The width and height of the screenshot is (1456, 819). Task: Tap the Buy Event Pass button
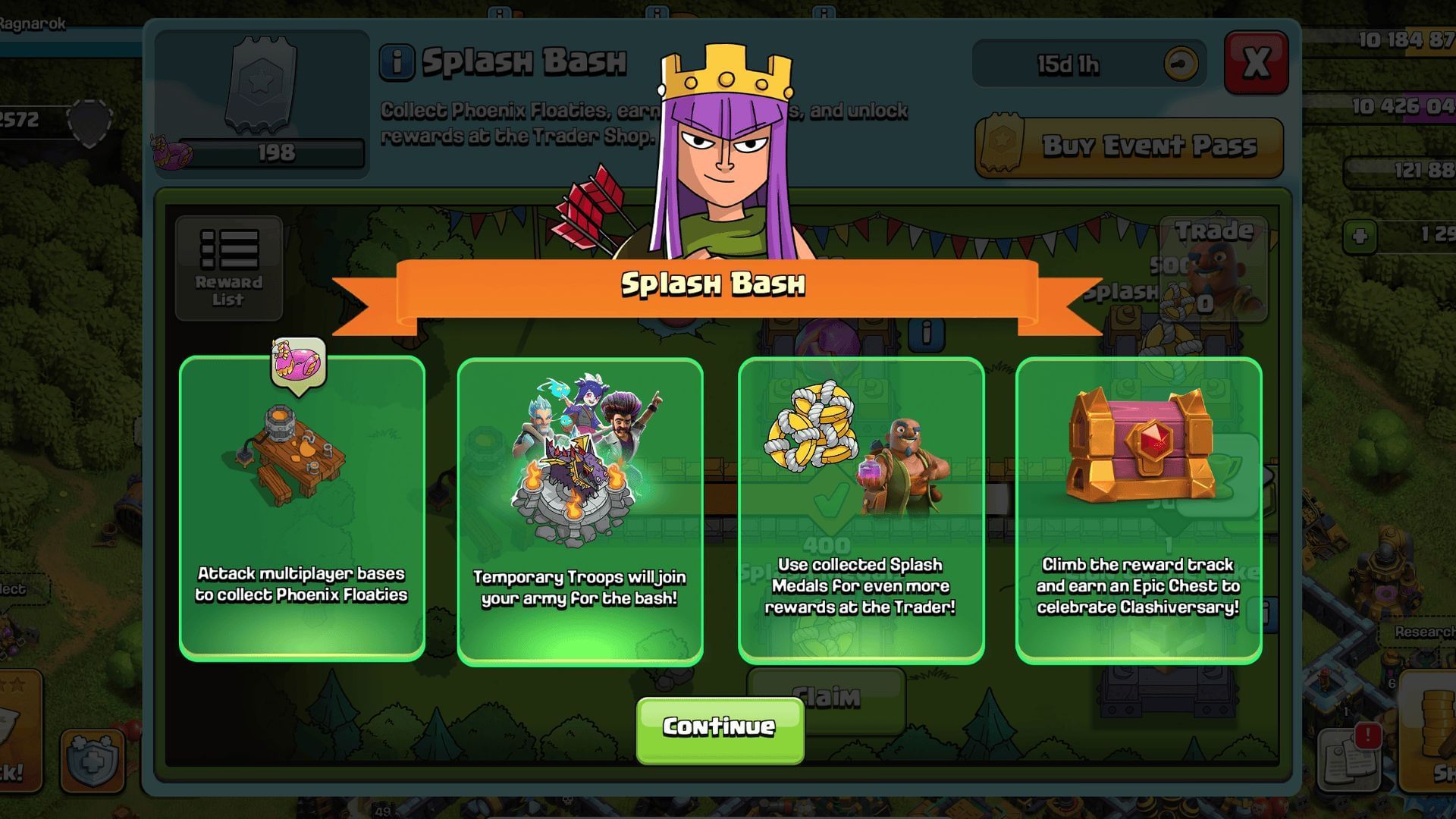pos(1129,146)
